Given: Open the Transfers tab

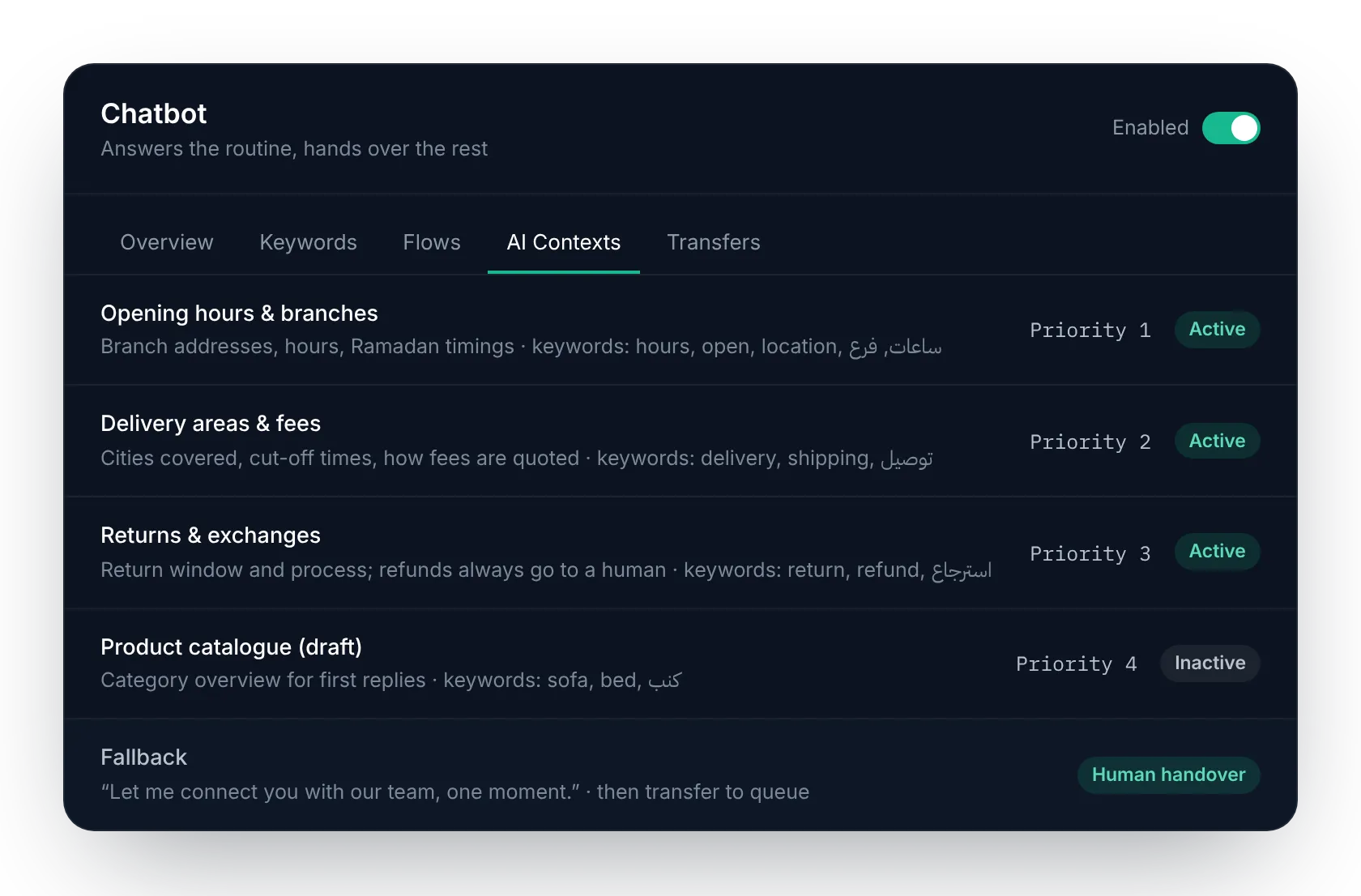Looking at the screenshot, I should coord(714,242).
